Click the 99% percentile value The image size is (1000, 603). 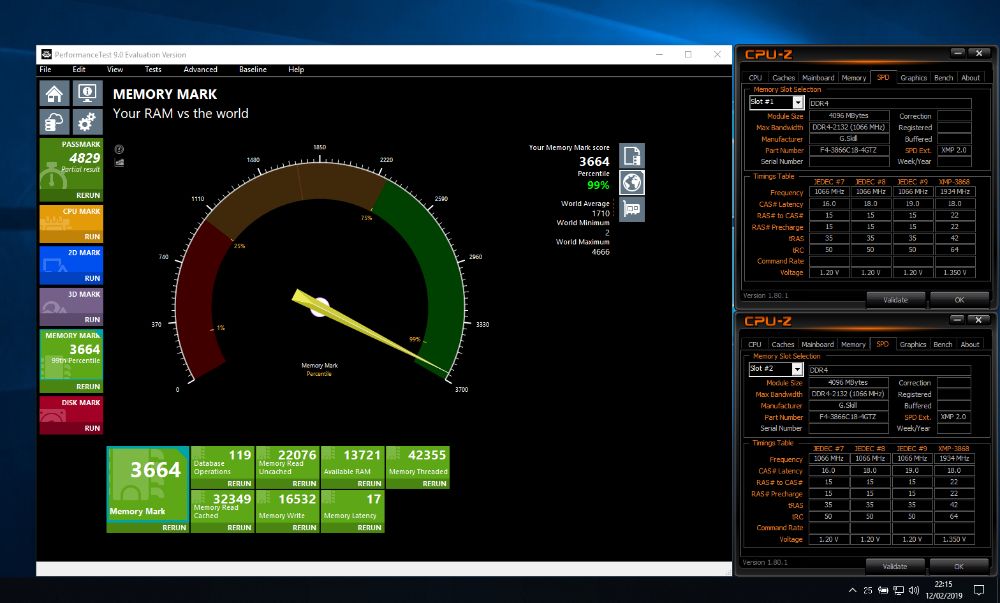tap(598, 185)
